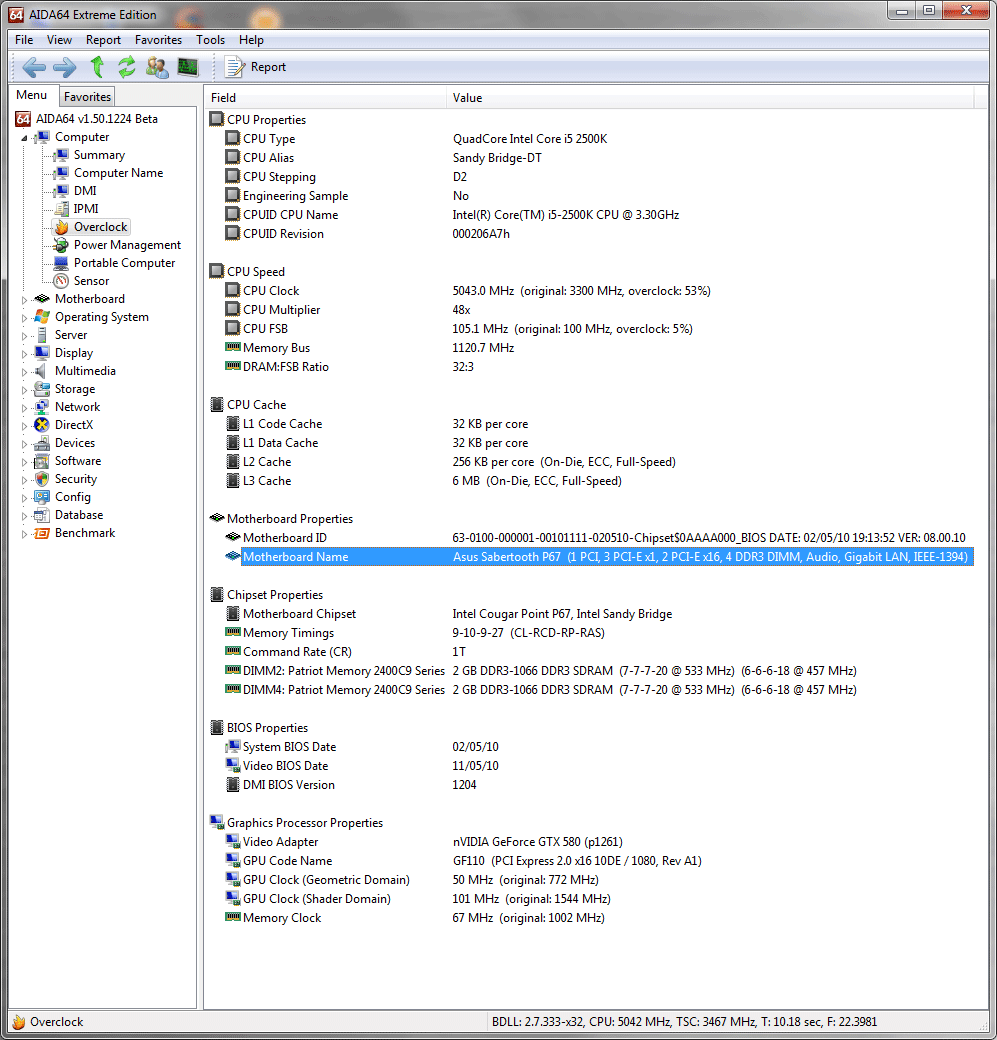The width and height of the screenshot is (997, 1040).
Task: Open the File menu
Action: [x=24, y=40]
